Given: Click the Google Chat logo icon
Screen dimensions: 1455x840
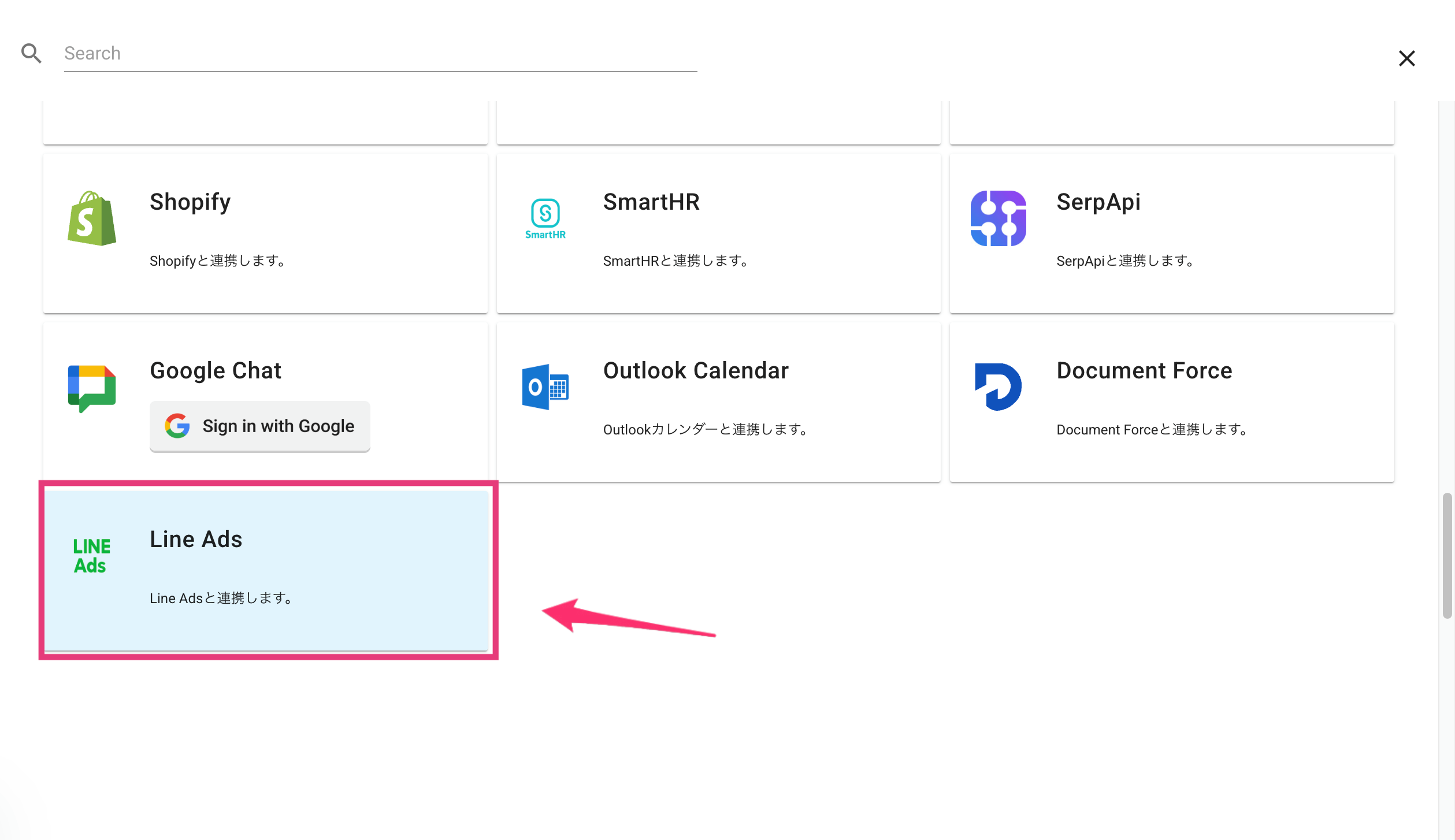Looking at the screenshot, I should (x=92, y=388).
